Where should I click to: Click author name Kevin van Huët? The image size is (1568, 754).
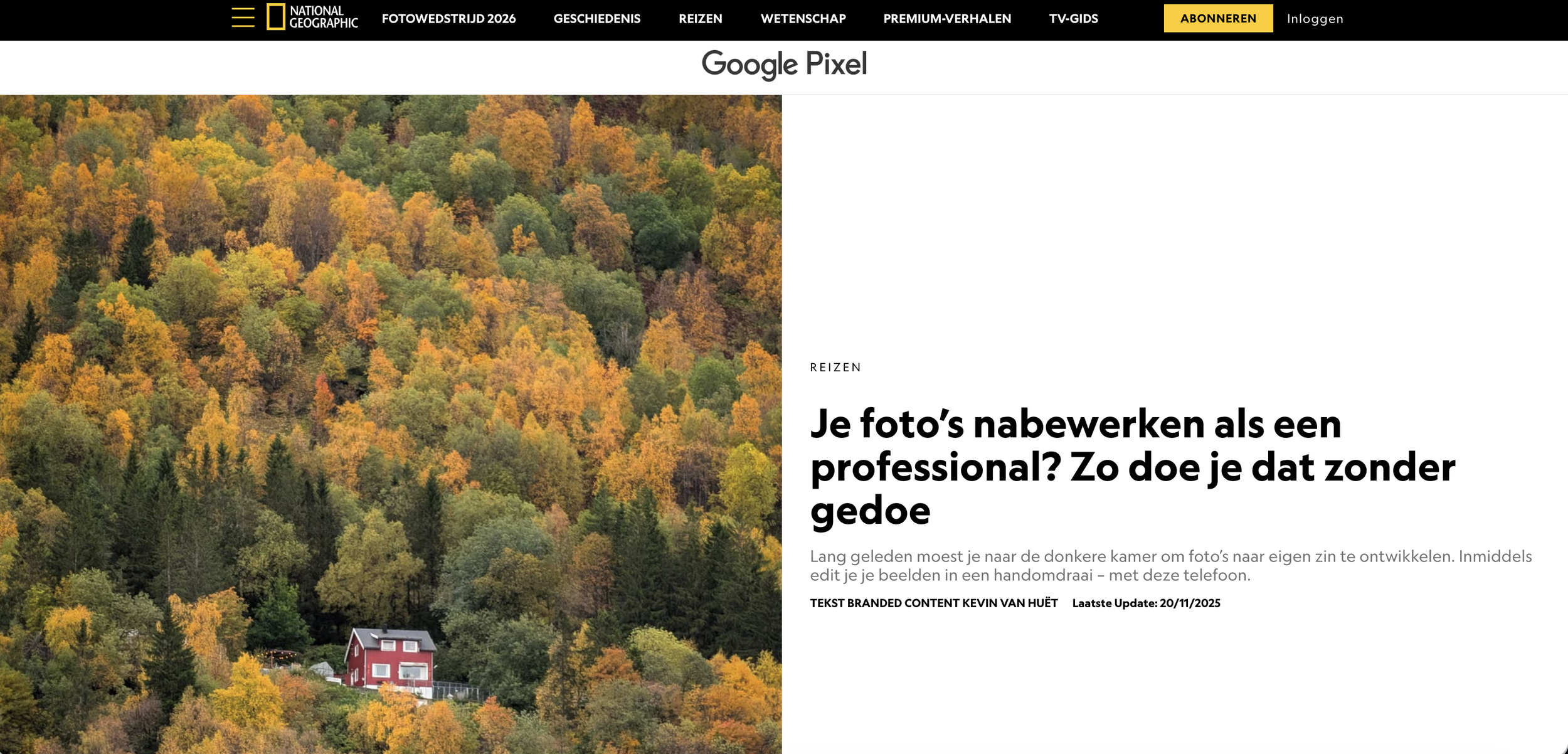1010,603
